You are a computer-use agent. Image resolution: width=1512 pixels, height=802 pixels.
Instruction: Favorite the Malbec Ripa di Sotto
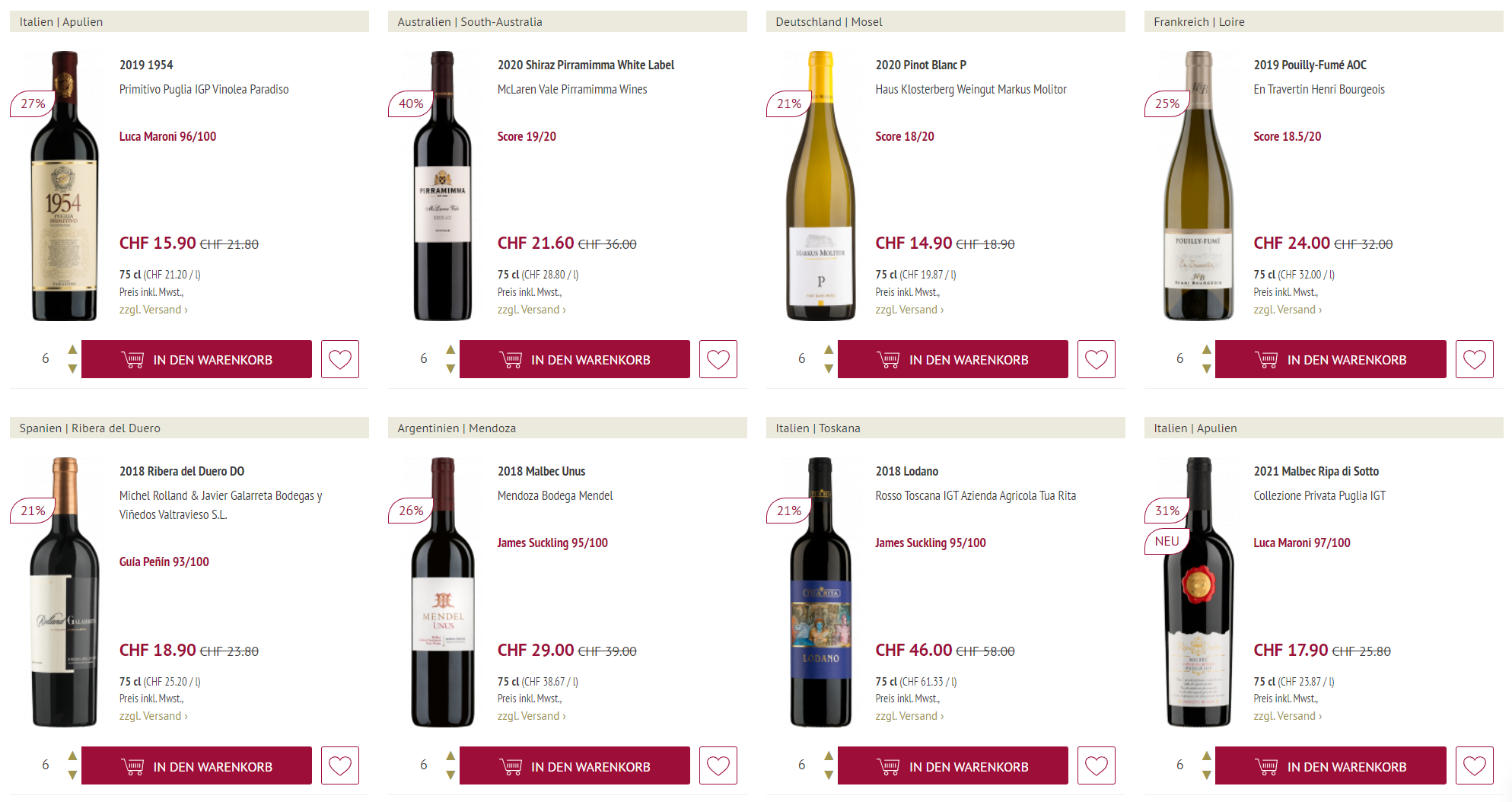[x=1474, y=765]
